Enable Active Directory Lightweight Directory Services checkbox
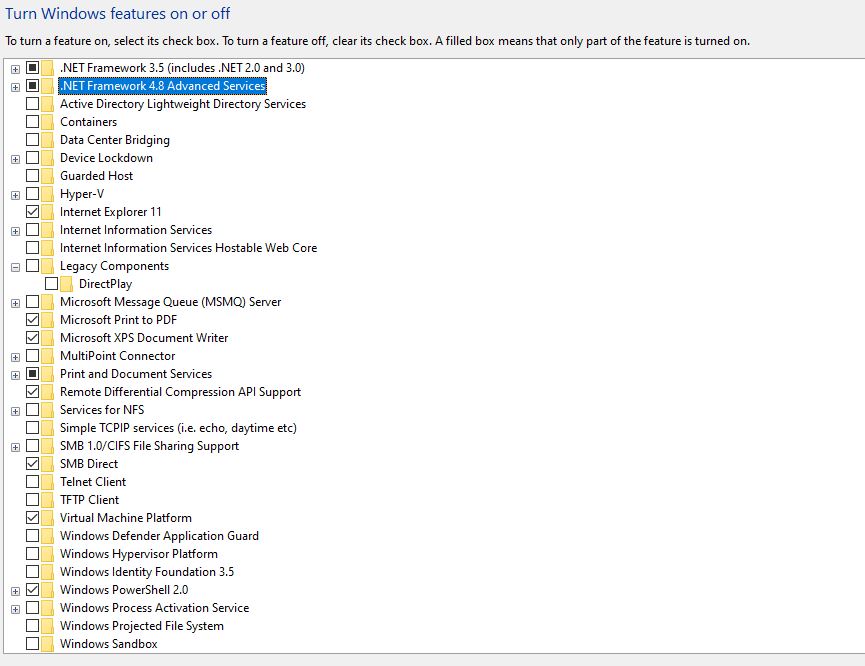This screenshot has height=666, width=865. pos(33,104)
